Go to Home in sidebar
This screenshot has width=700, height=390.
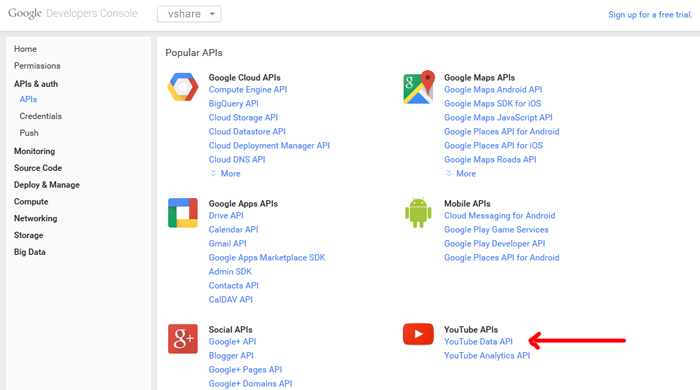tap(25, 49)
